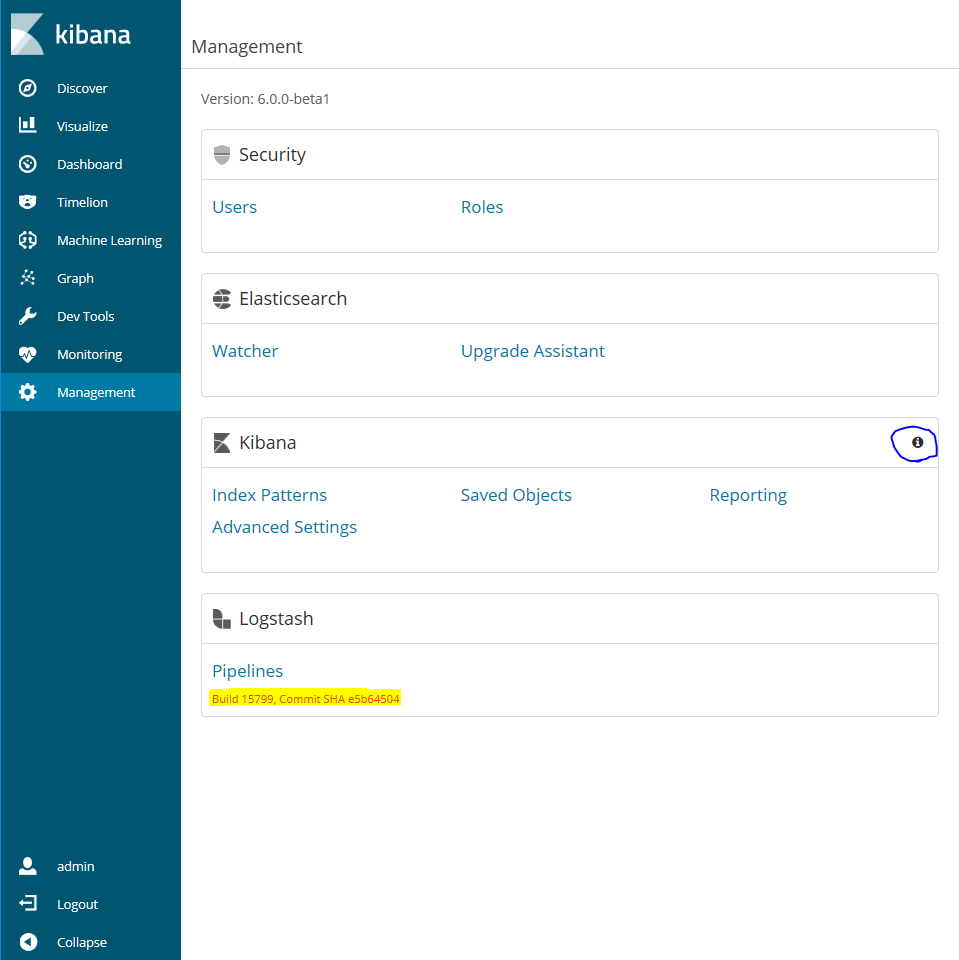Select Monitoring in the sidebar
This screenshot has width=959, height=960.
point(91,354)
